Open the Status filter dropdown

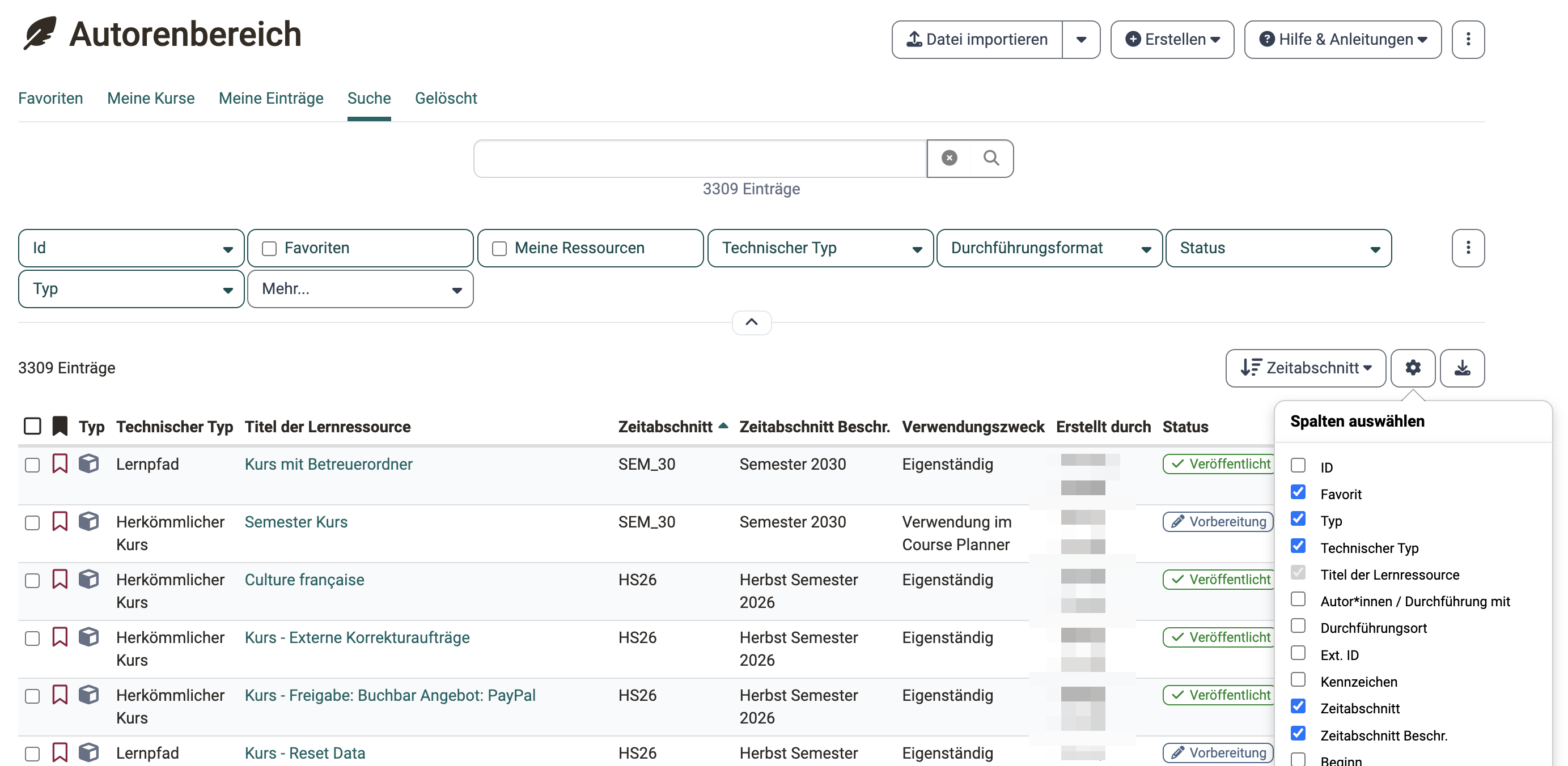coord(1278,248)
